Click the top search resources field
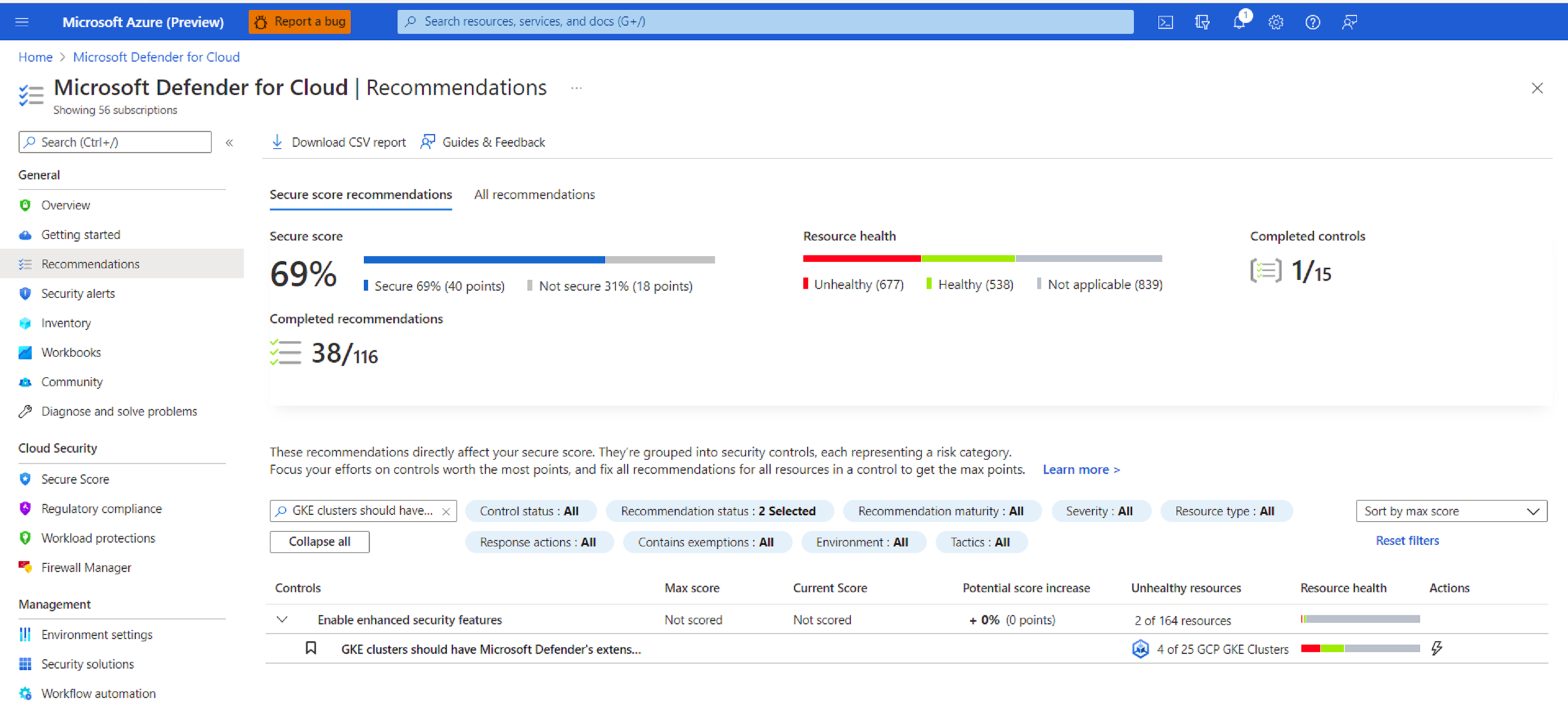Viewport: 1568px width, 710px height. tap(765, 22)
